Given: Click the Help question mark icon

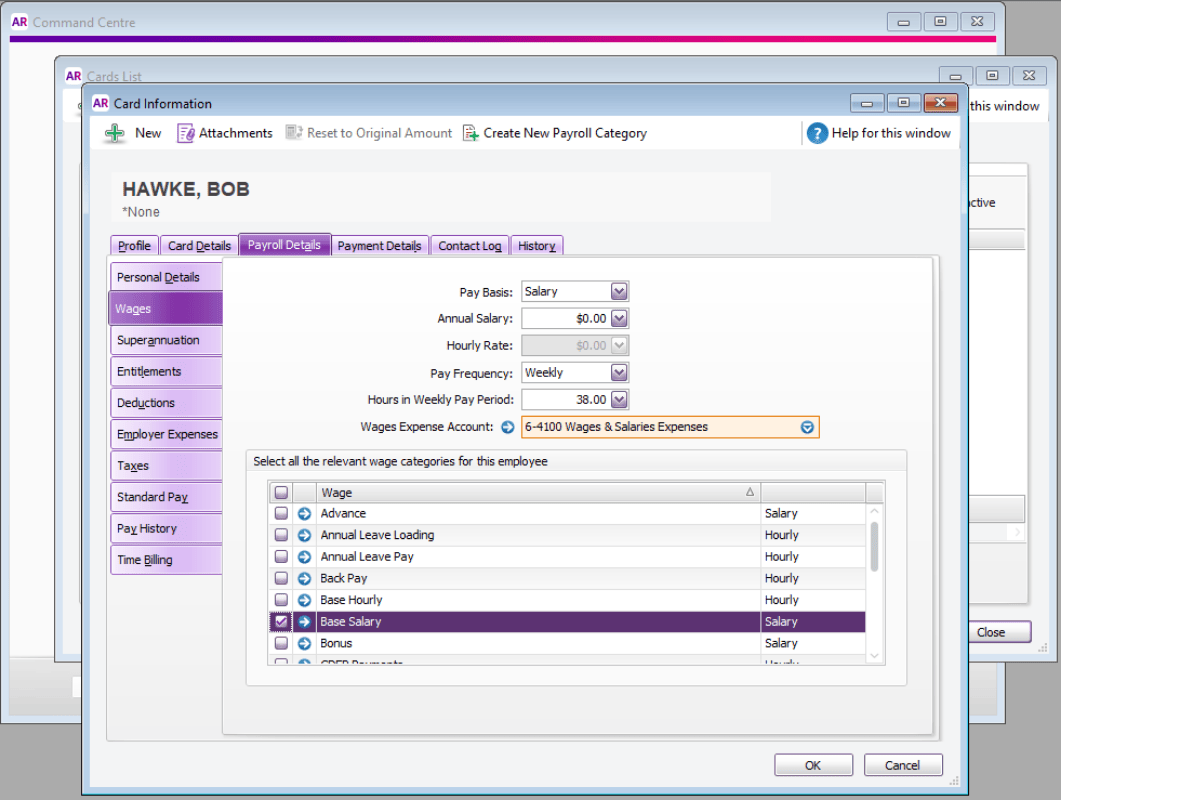Looking at the screenshot, I should 819,132.
